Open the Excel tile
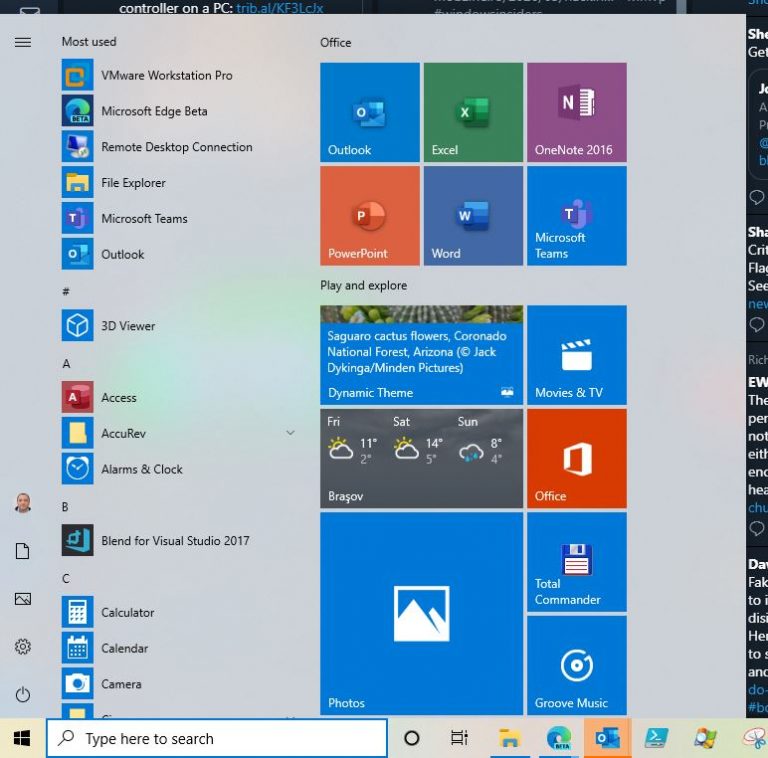Image resolution: width=768 pixels, height=758 pixels. (x=473, y=112)
